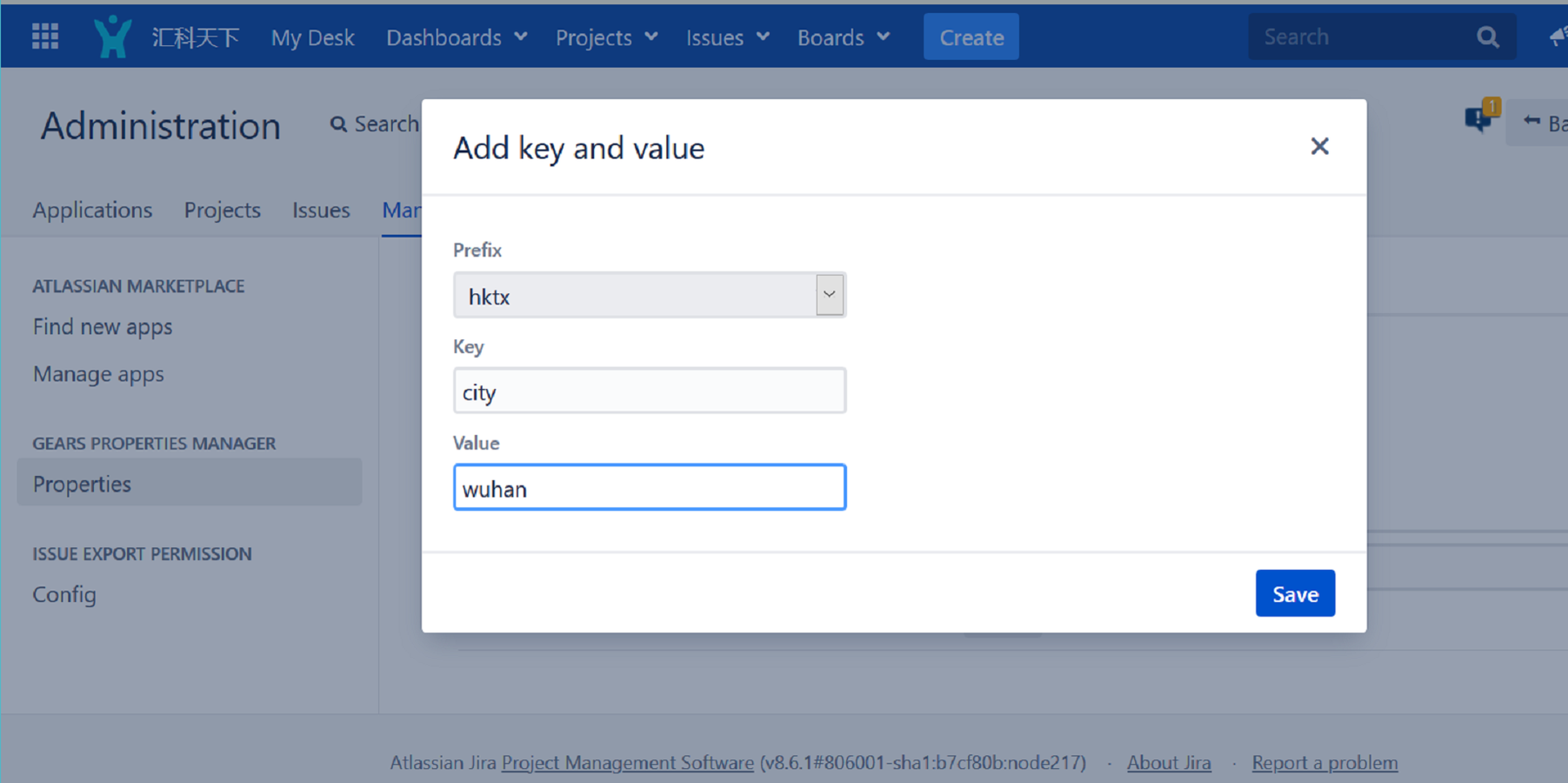Switch to the Projects admin tab

222,210
